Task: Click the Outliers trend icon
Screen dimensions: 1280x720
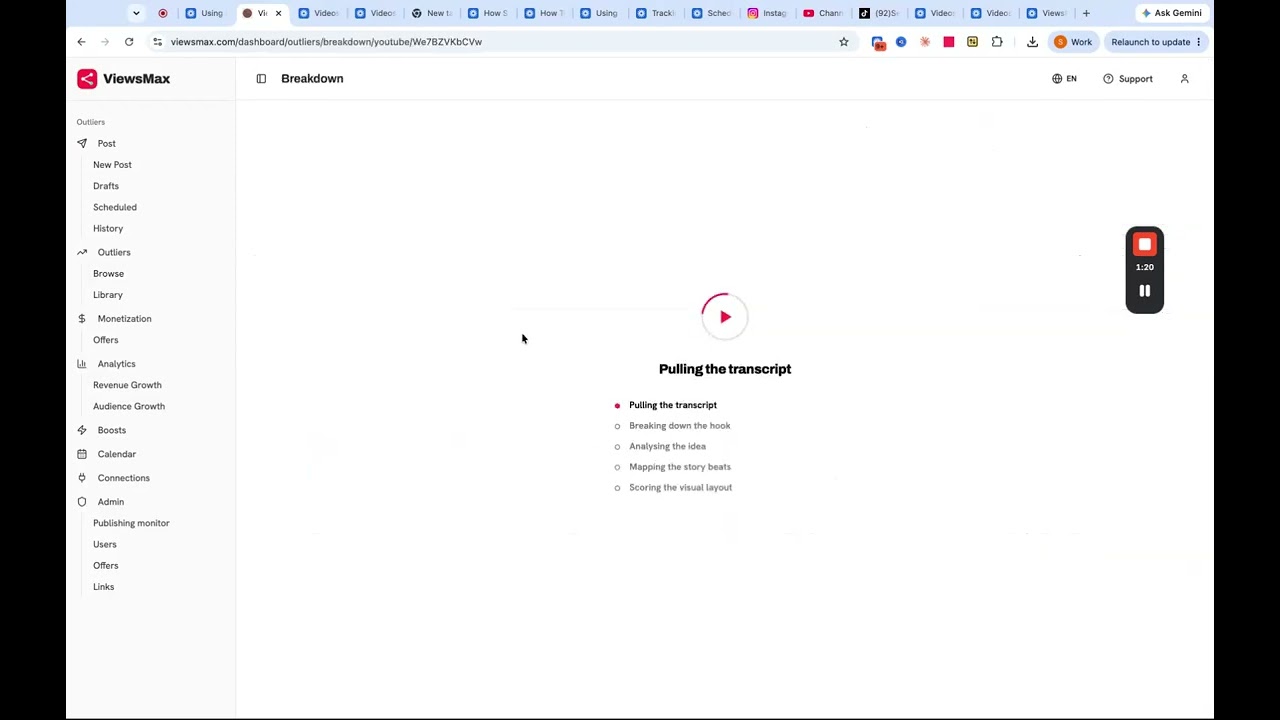Action: (x=82, y=253)
